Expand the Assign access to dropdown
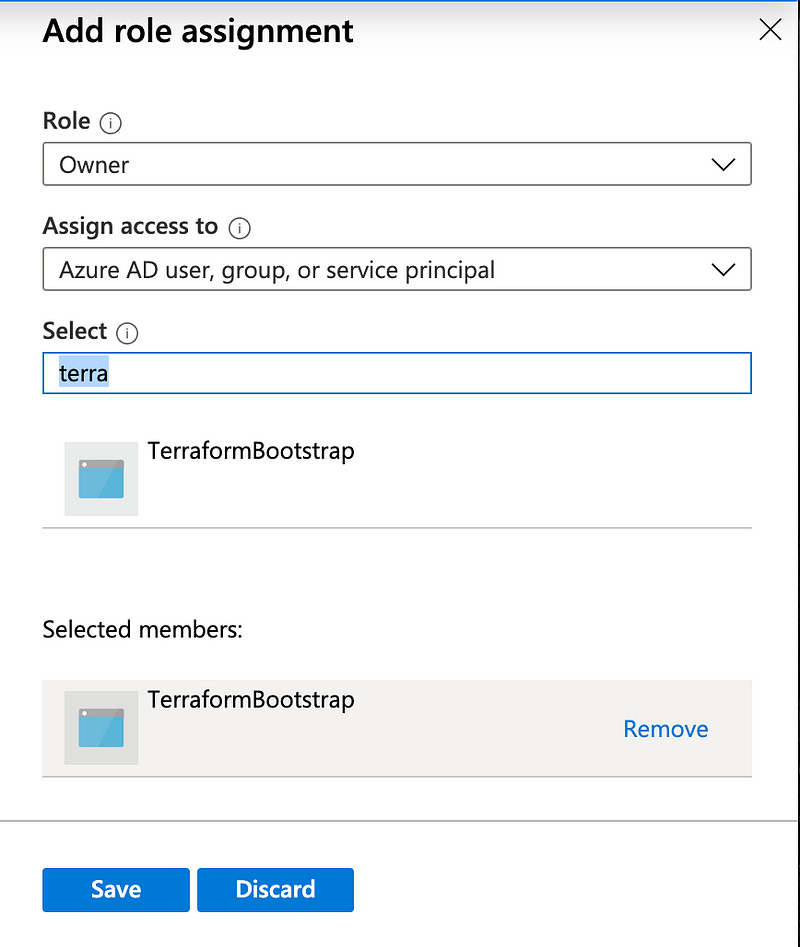 point(397,269)
